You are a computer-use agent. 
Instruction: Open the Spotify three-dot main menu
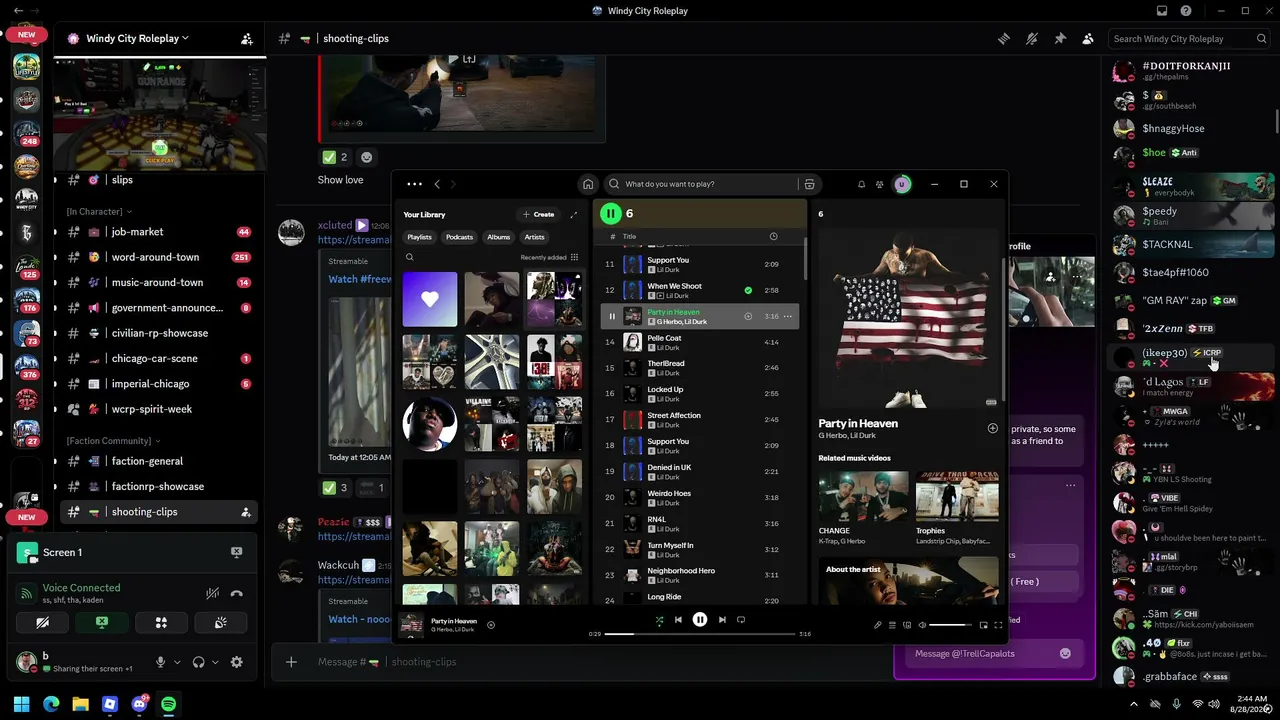tap(414, 184)
